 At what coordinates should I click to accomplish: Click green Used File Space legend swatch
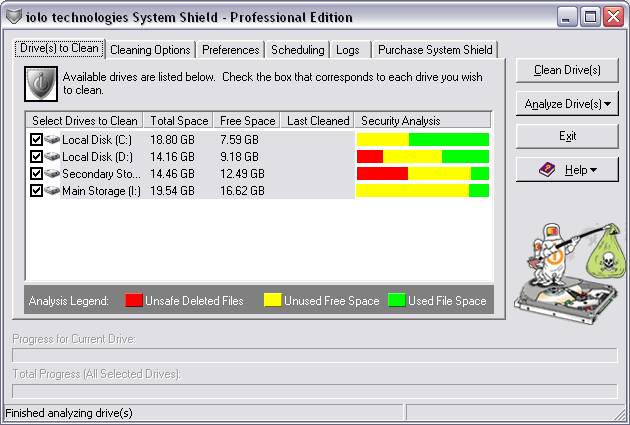coord(397,300)
